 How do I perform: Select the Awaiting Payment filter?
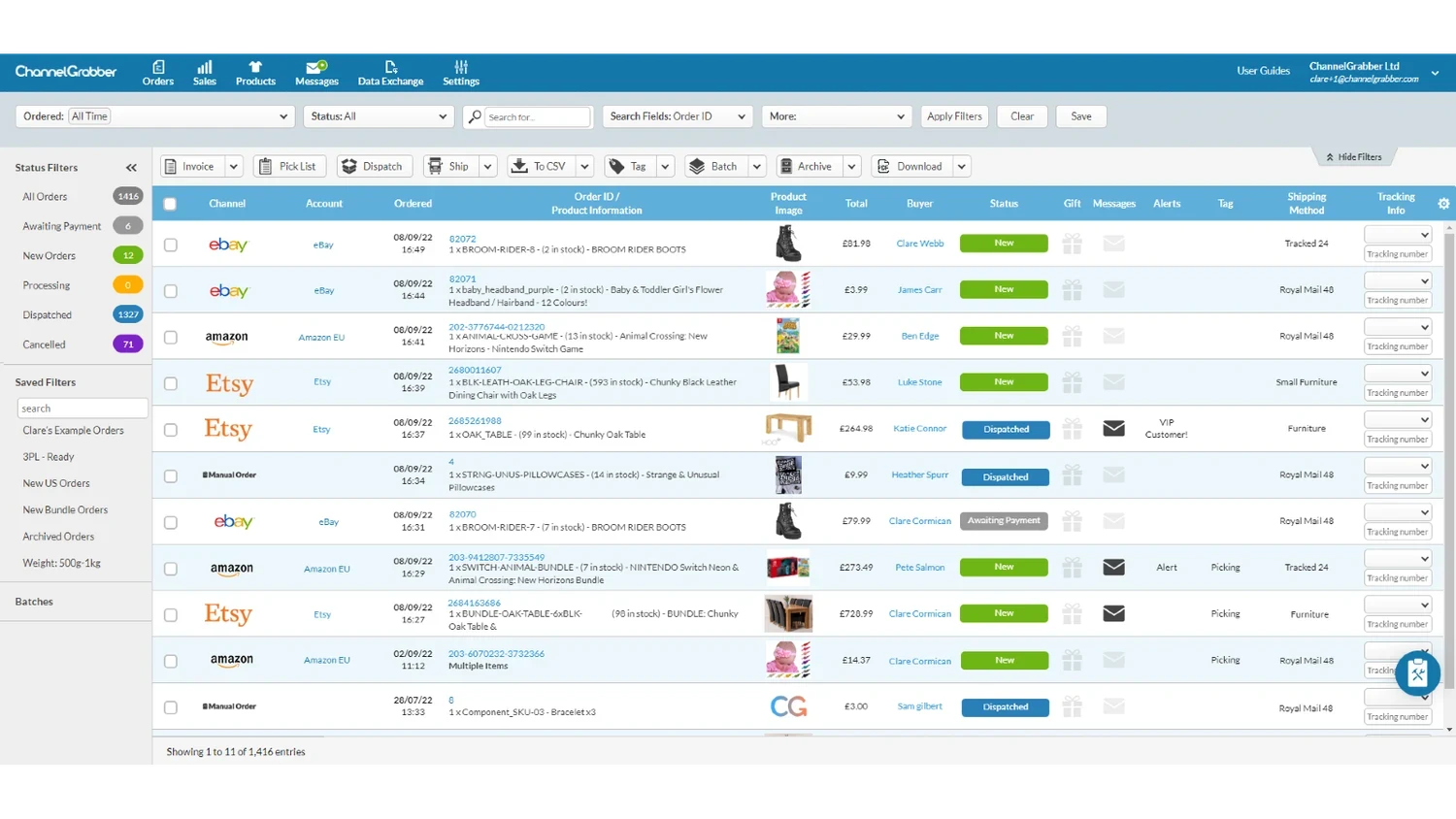62,226
